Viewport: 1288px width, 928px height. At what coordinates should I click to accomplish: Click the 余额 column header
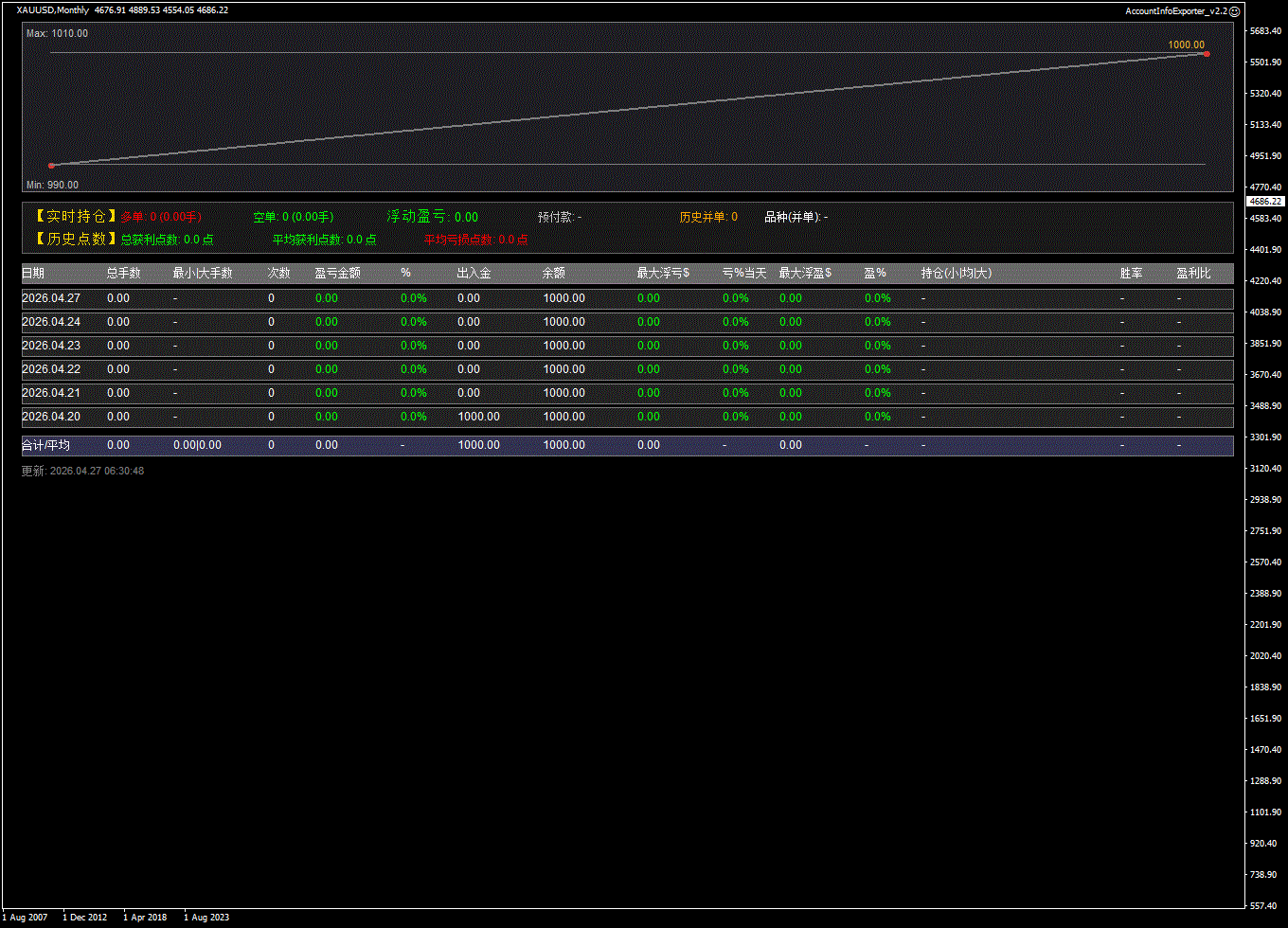[554, 274]
